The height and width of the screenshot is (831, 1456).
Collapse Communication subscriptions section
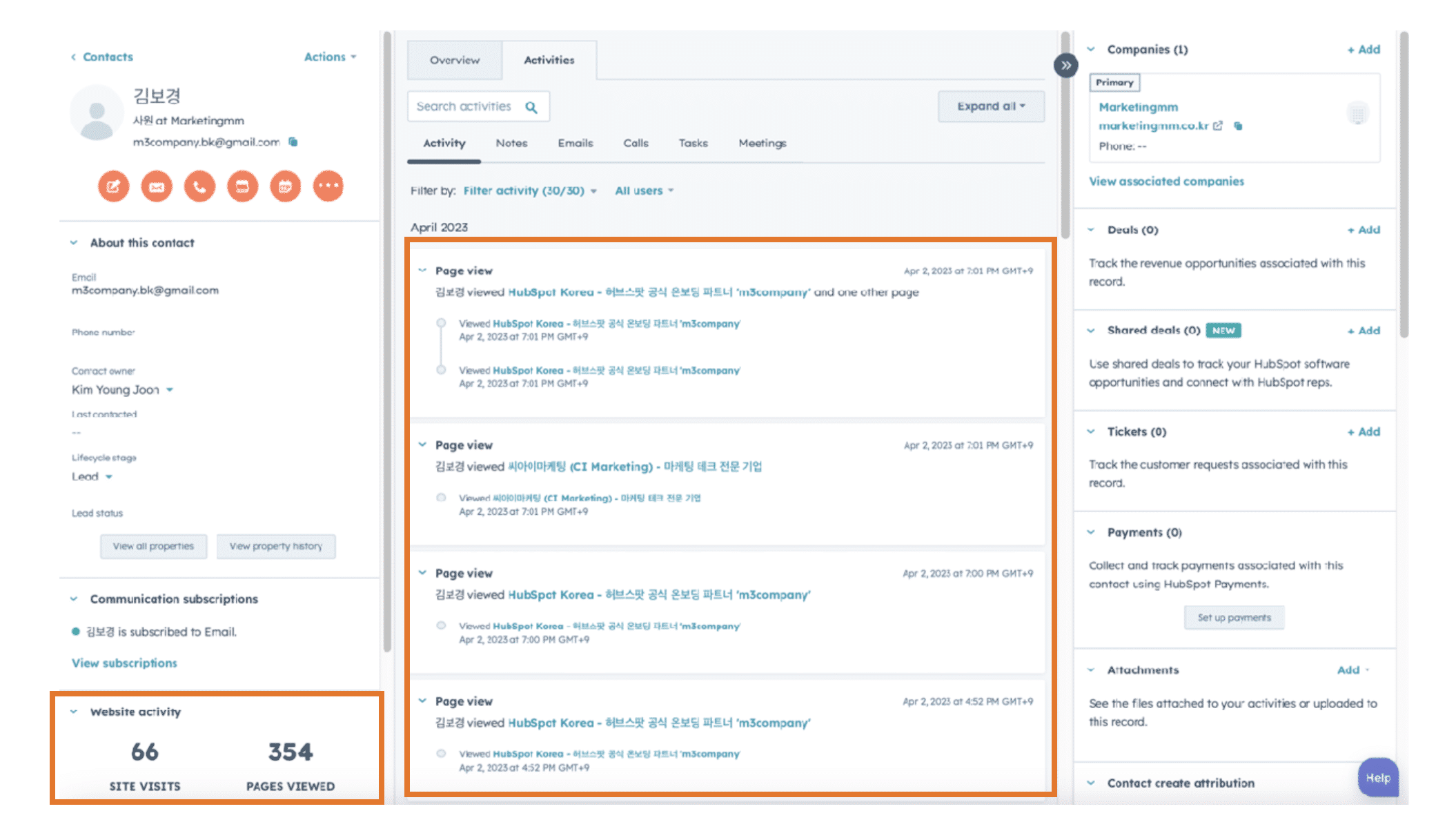click(x=74, y=598)
